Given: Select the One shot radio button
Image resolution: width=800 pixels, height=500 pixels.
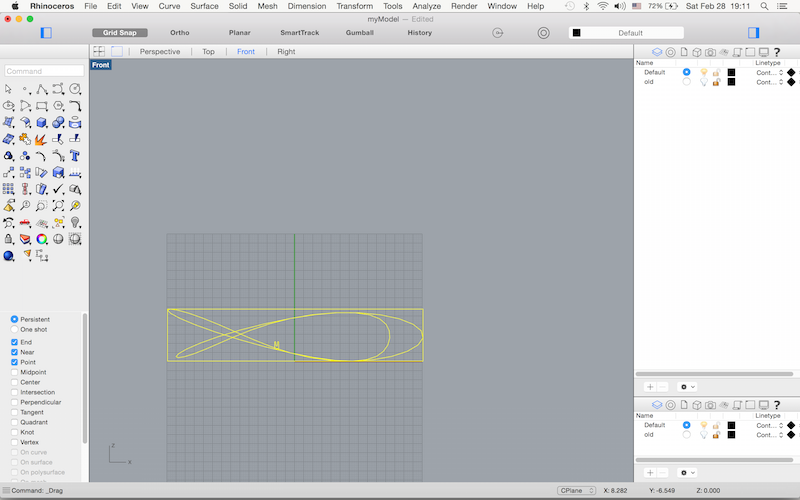Looking at the screenshot, I should pos(14,330).
